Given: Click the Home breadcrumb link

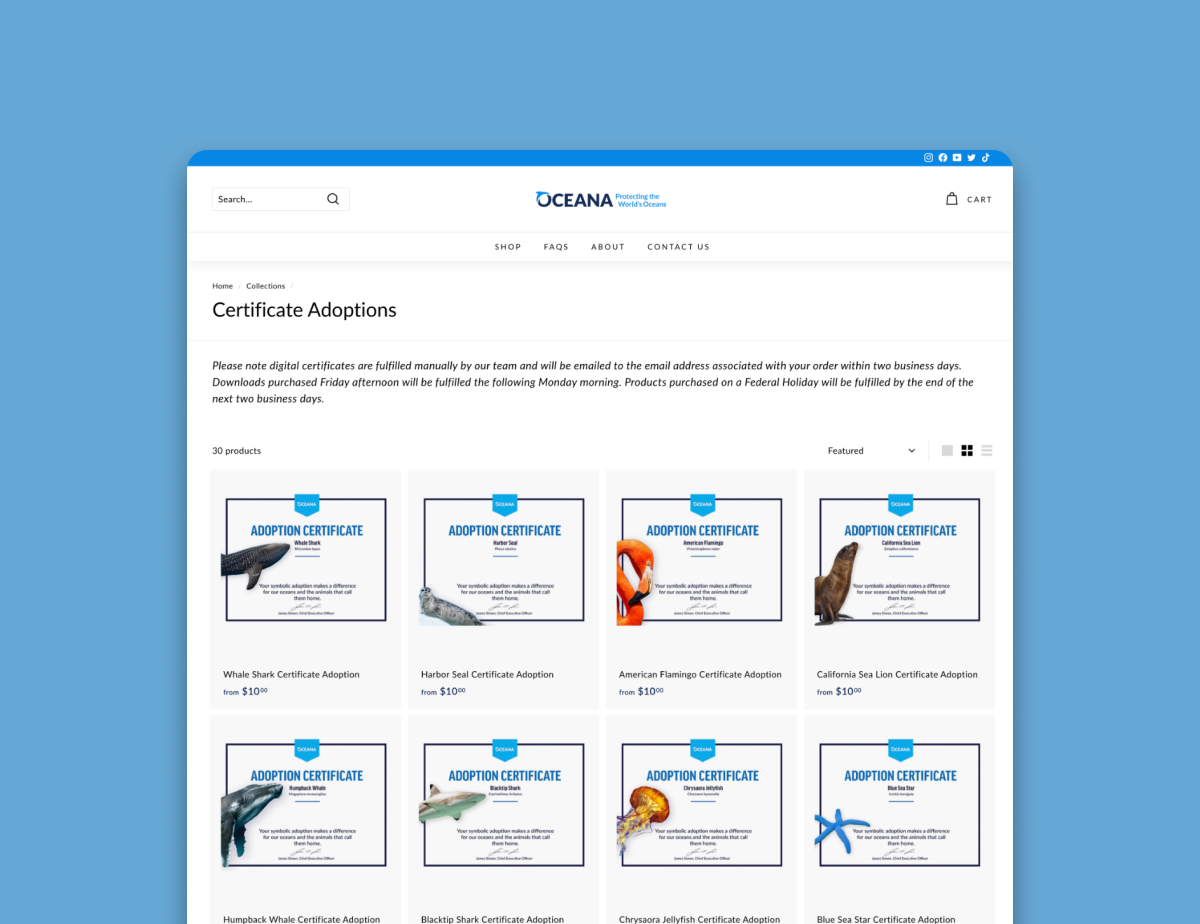Looking at the screenshot, I should tap(222, 286).
